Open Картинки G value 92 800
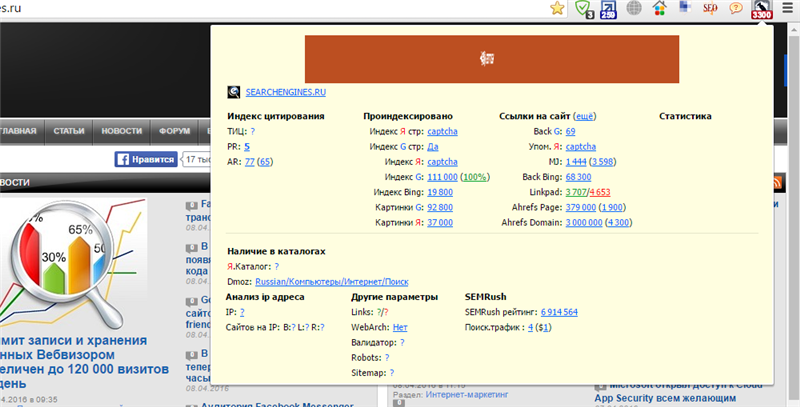Viewport: 800px width, 407px height. [440, 208]
